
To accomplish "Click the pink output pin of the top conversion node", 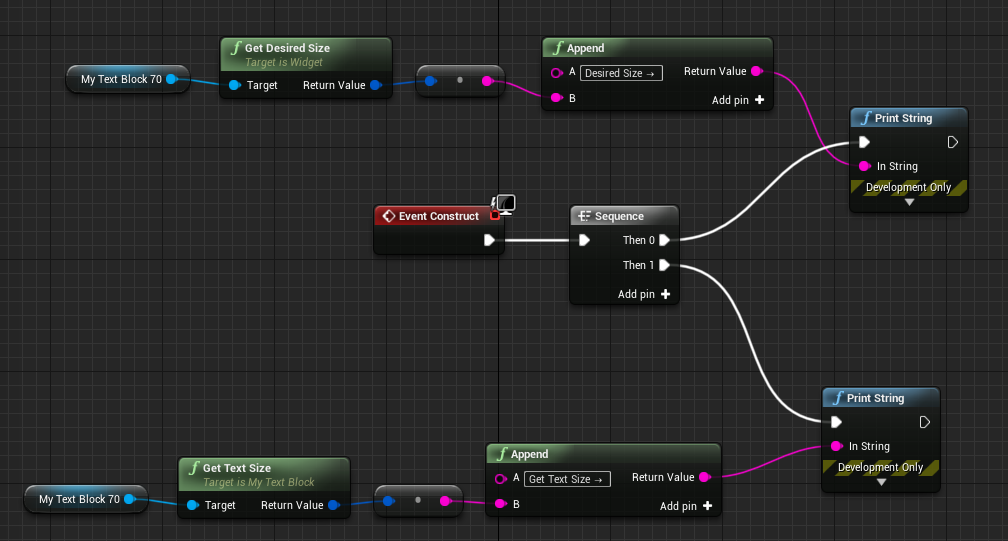I will click(487, 80).
